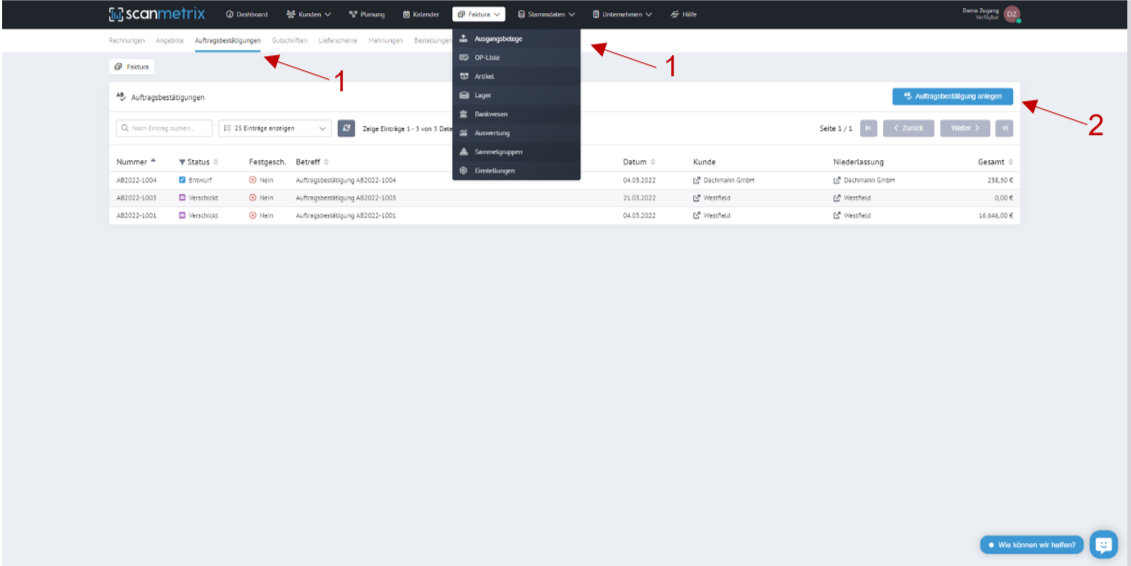Click Nein indicator in AB2022-1001 row
The image size is (1131, 566).
click(x=261, y=216)
